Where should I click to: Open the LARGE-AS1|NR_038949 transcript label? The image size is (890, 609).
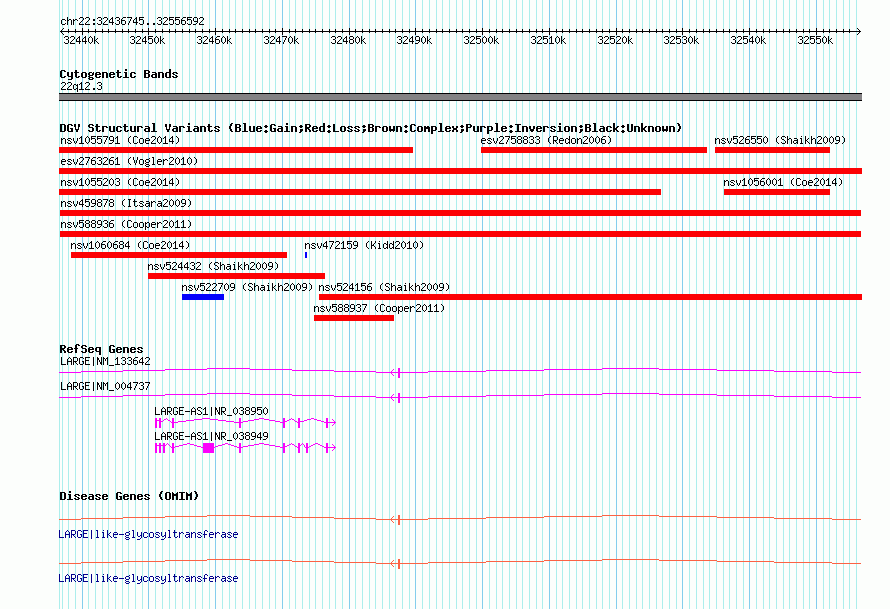click(x=211, y=436)
